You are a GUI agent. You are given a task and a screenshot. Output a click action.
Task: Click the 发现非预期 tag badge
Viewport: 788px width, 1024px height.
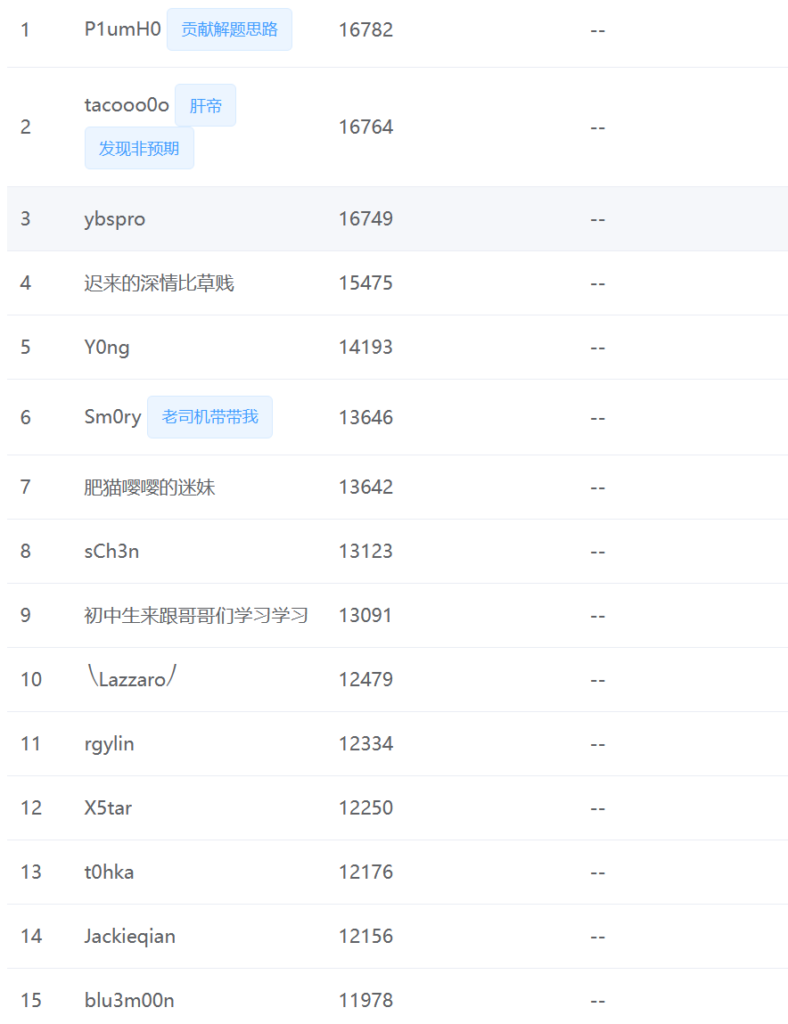click(139, 149)
